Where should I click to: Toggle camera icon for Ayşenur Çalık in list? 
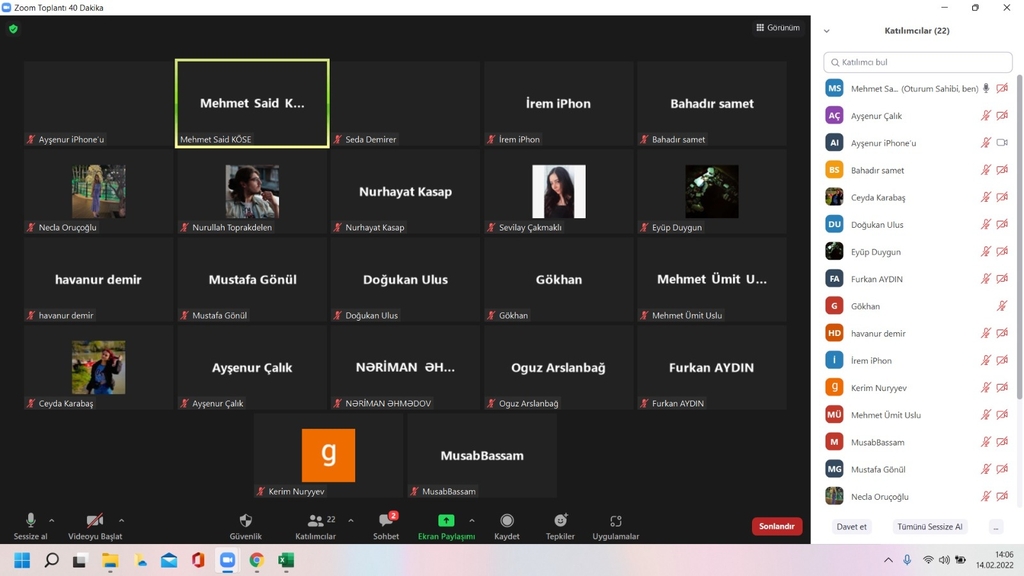(1002, 116)
